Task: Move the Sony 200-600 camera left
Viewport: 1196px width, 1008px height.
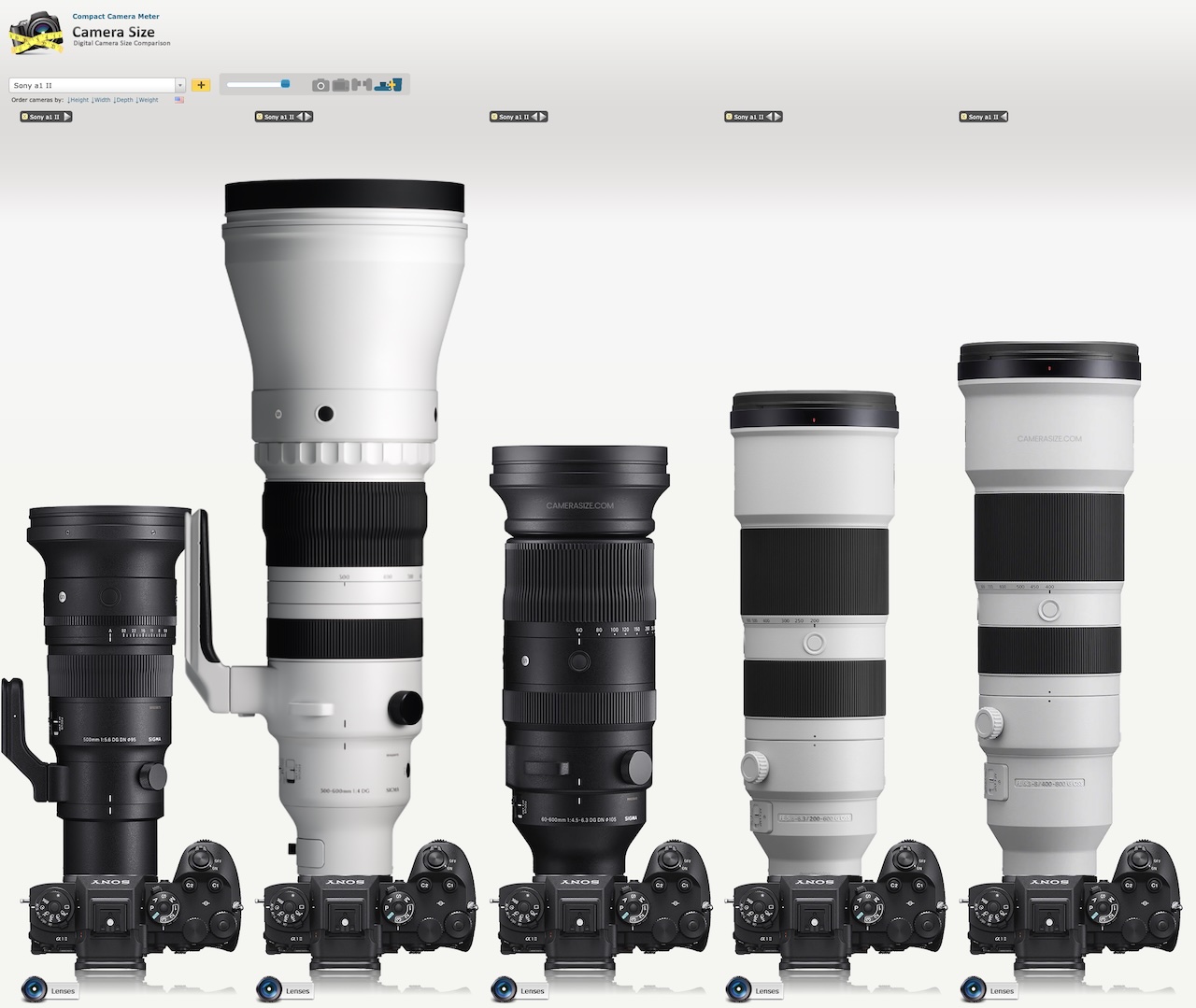Action: [x=769, y=117]
